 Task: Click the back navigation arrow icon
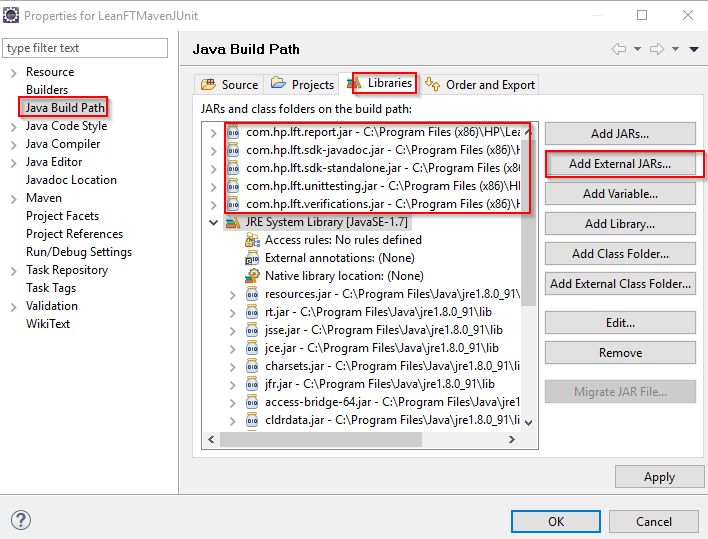(x=619, y=49)
